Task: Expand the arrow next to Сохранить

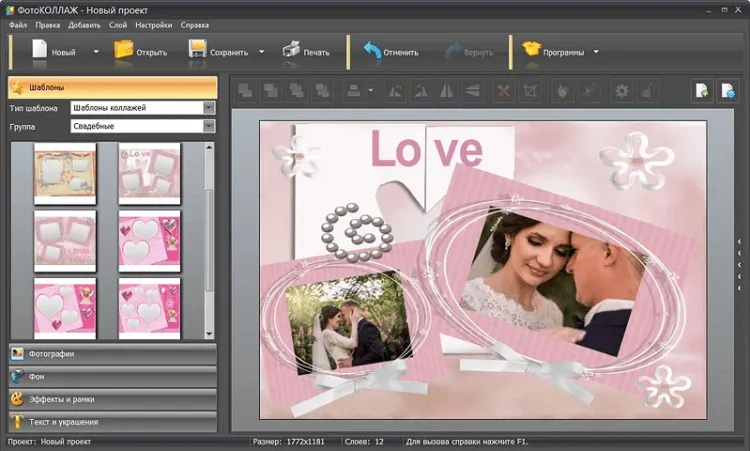Action: pyautogui.click(x=262, y=51)
